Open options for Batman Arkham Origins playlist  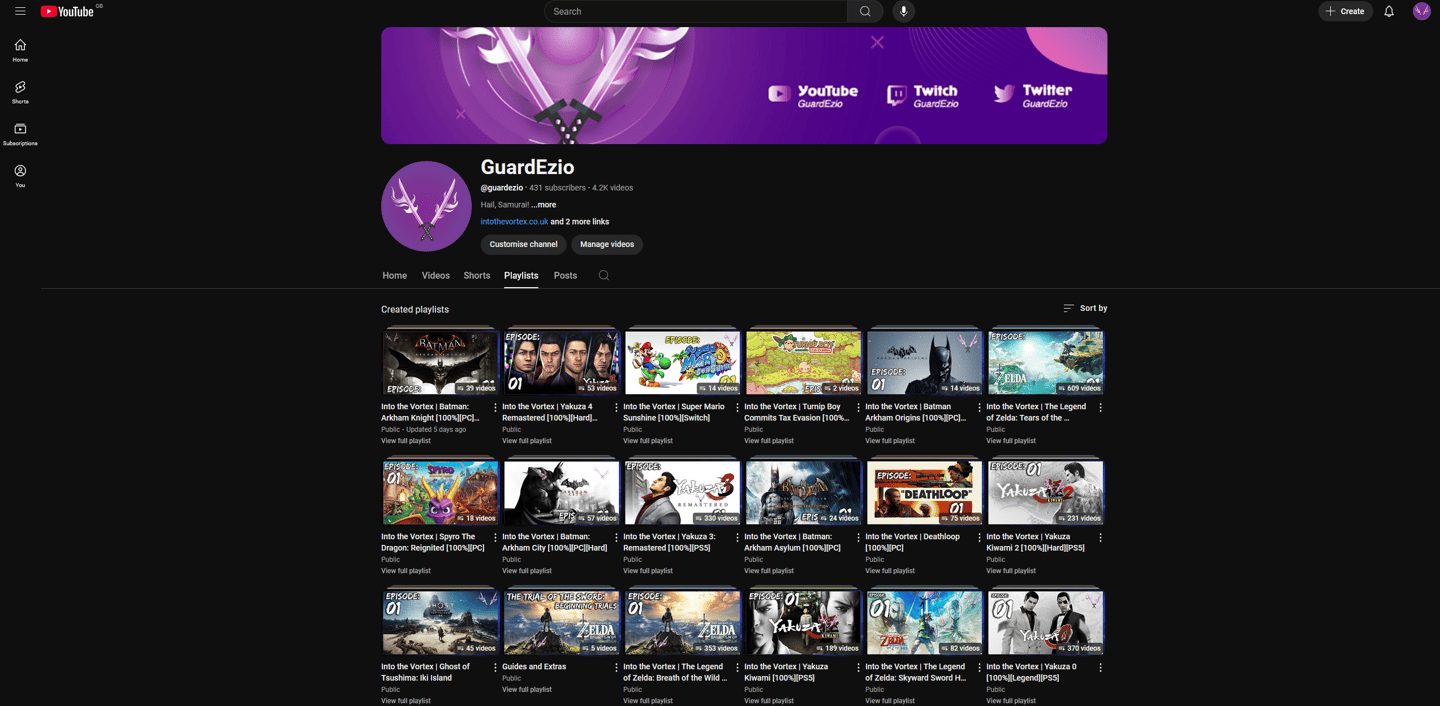point(979,407)
